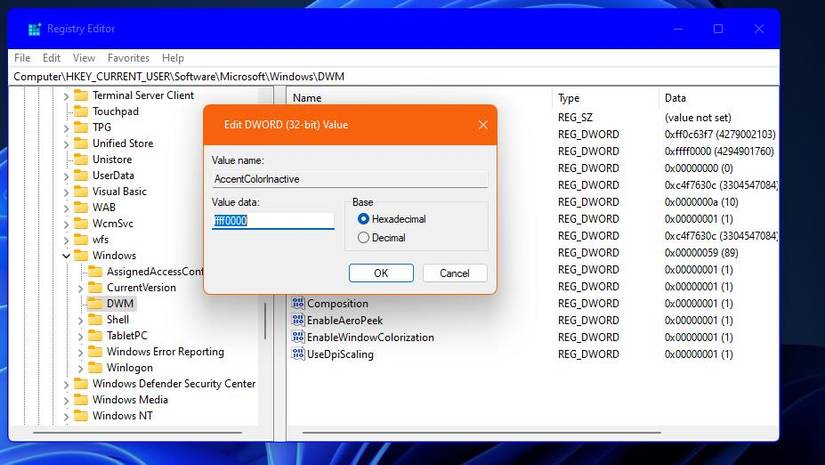Screen dimensions: 825x465
Task: Expand the TPG registry key
Action: (66, 128)
